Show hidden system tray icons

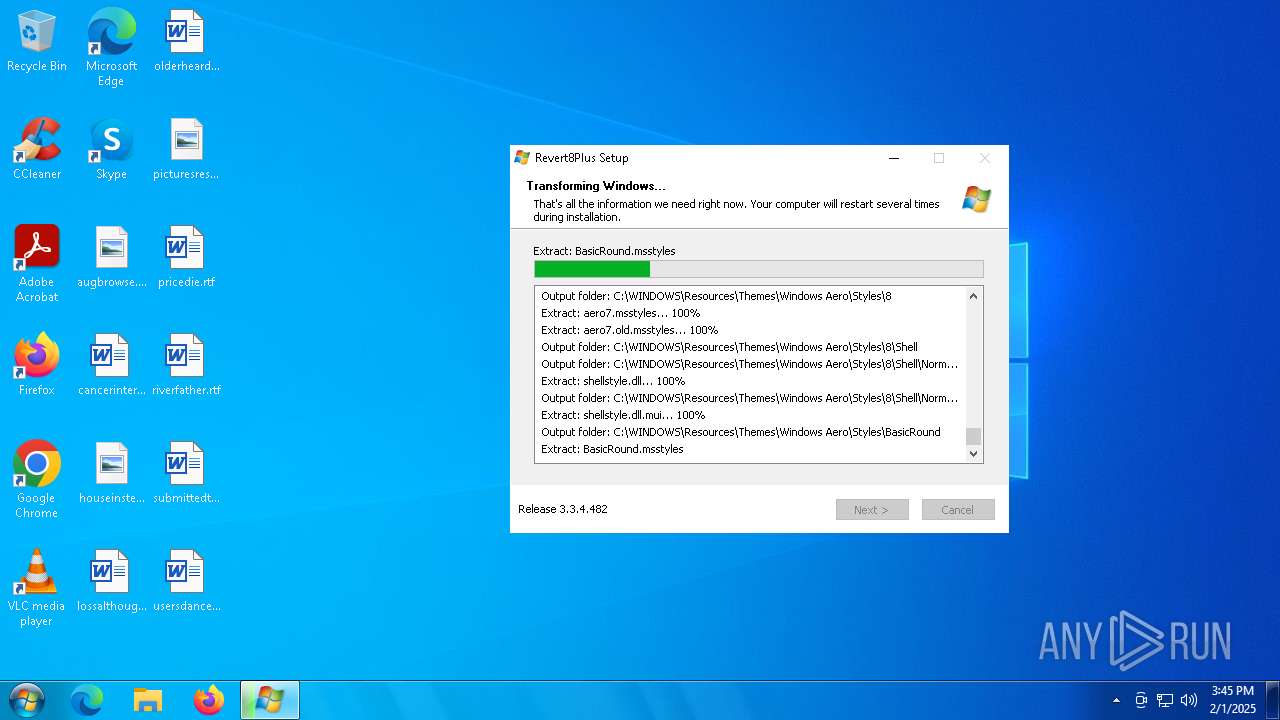[1116, 700]
